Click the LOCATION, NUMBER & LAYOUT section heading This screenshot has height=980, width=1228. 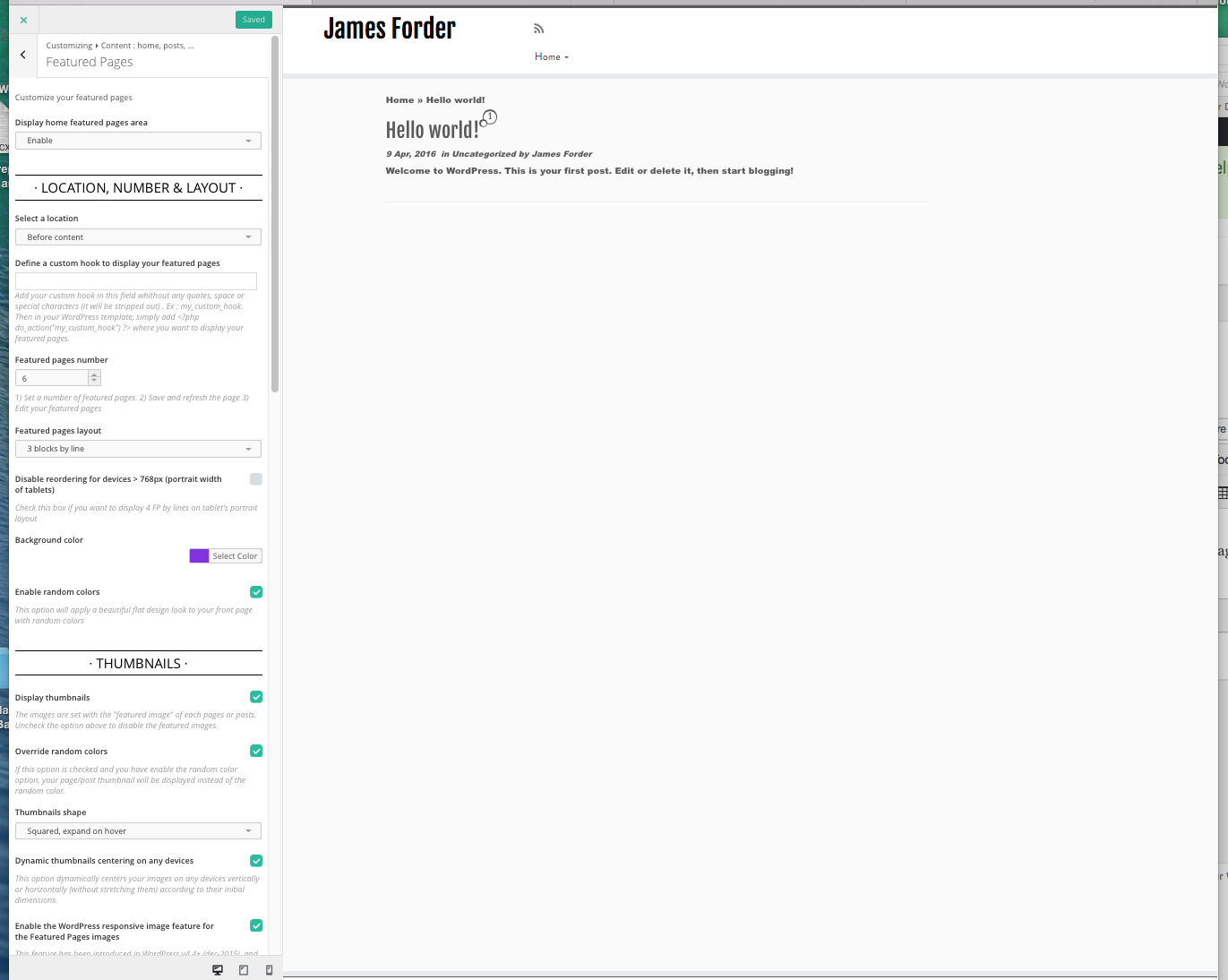pos(139,188)
